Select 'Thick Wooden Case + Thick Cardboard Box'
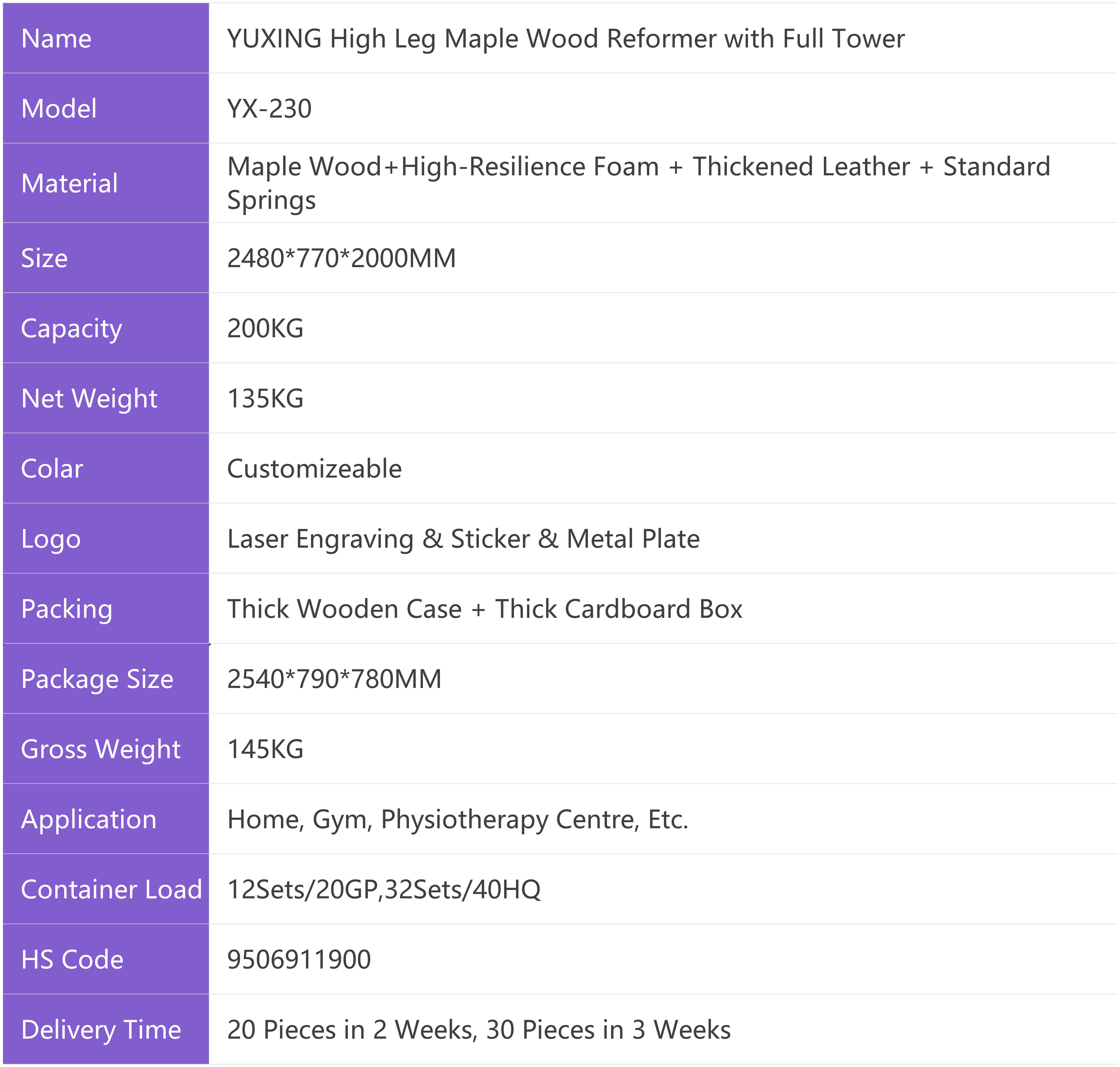The image size is (1120, 1067). tap(485, 609)
